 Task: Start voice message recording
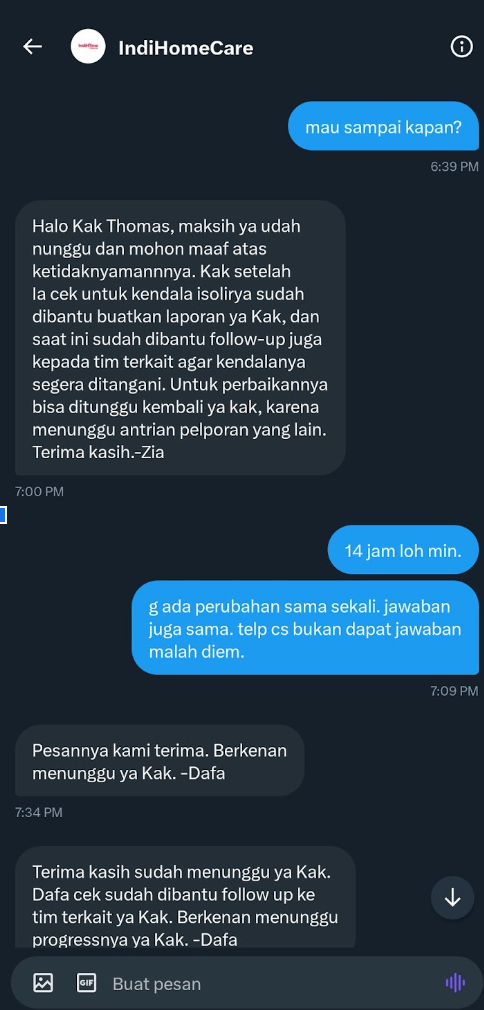point(455,982)
